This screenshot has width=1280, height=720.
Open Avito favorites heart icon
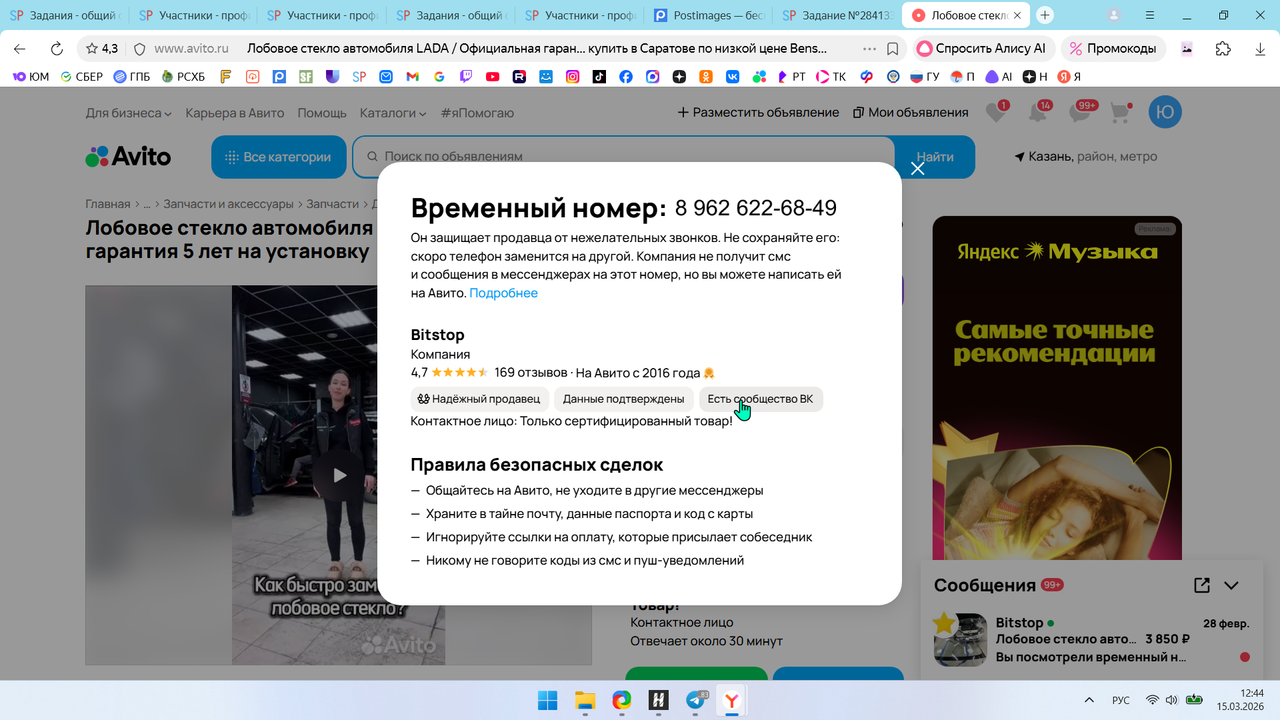995,112
